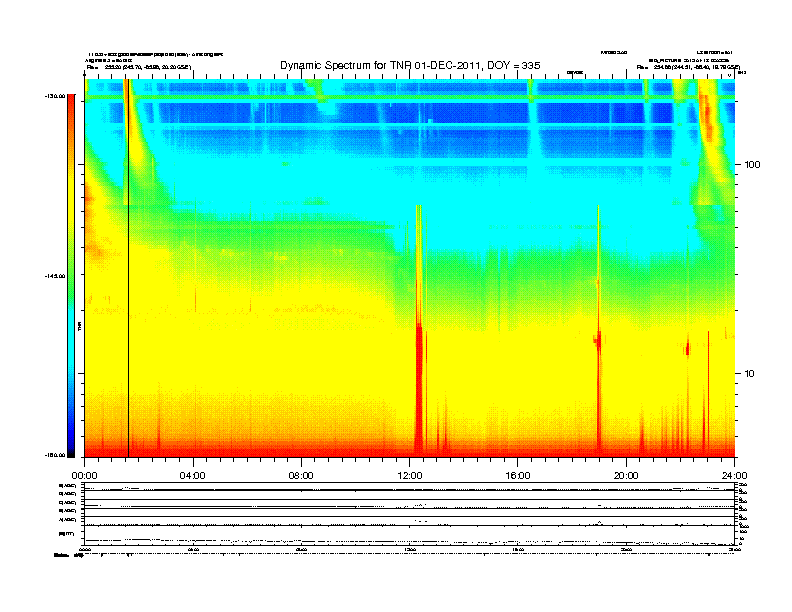Image resolution: width=792 pixels, height=612 pixels.
Task: Click the -145.00 color scale label
Action: 55,276
